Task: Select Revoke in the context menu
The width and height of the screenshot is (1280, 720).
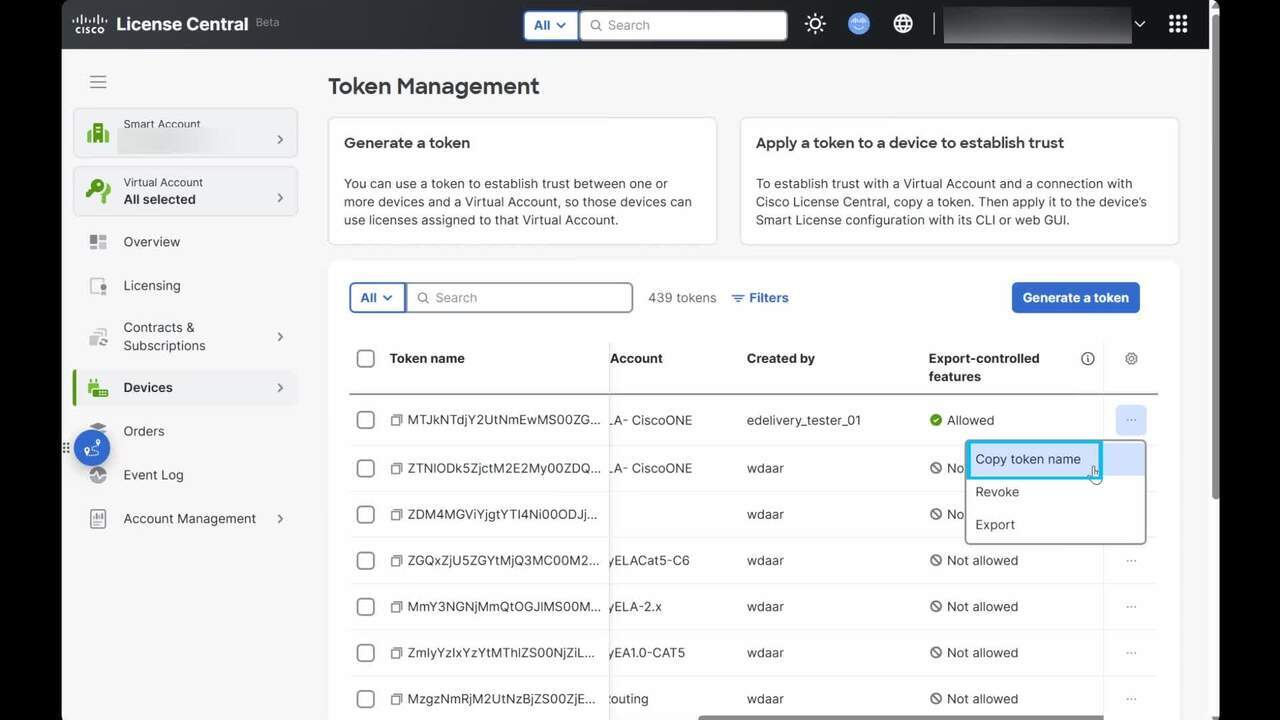Action: (997, 492)
